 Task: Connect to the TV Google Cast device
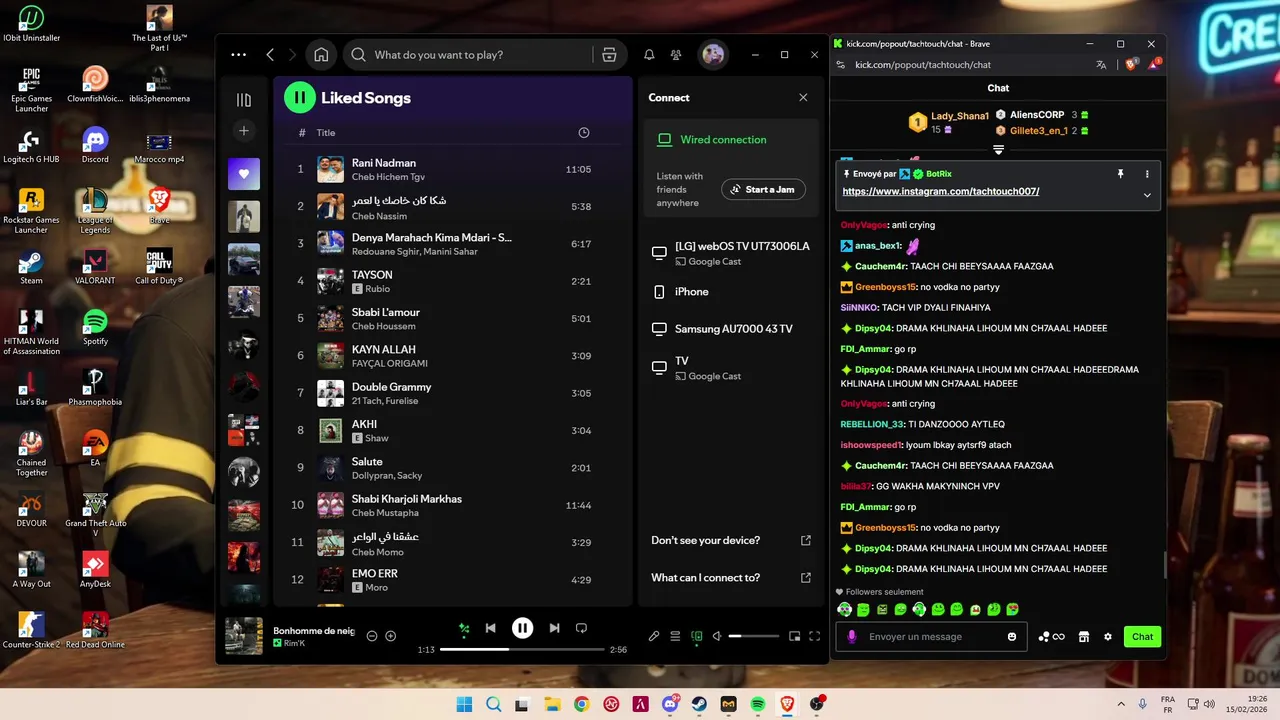[729, 368]
